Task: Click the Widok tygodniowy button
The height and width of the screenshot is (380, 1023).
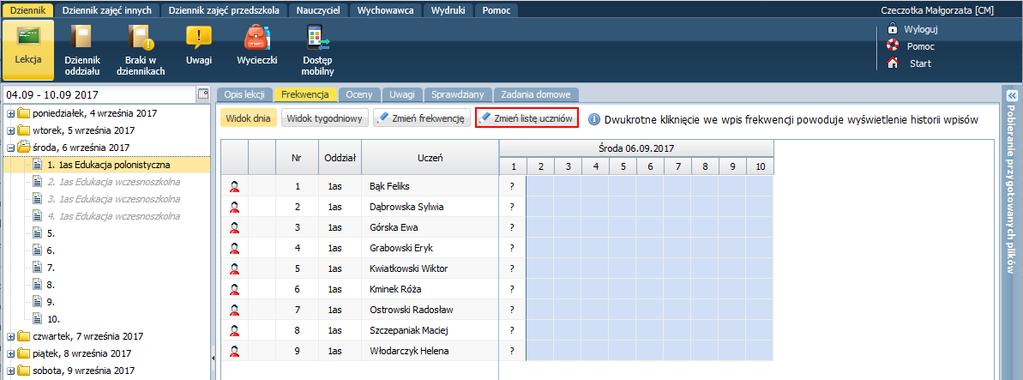Action: point(324,119)
